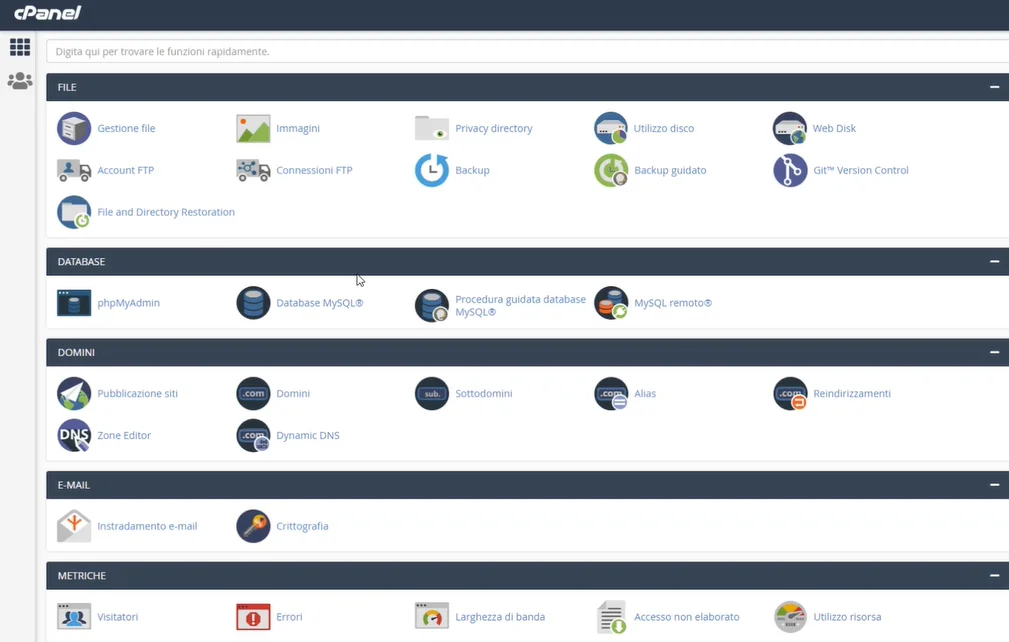Click the DOMINI section header title
The height and width of the screenshot is (642, 1009).
[76, 353]
